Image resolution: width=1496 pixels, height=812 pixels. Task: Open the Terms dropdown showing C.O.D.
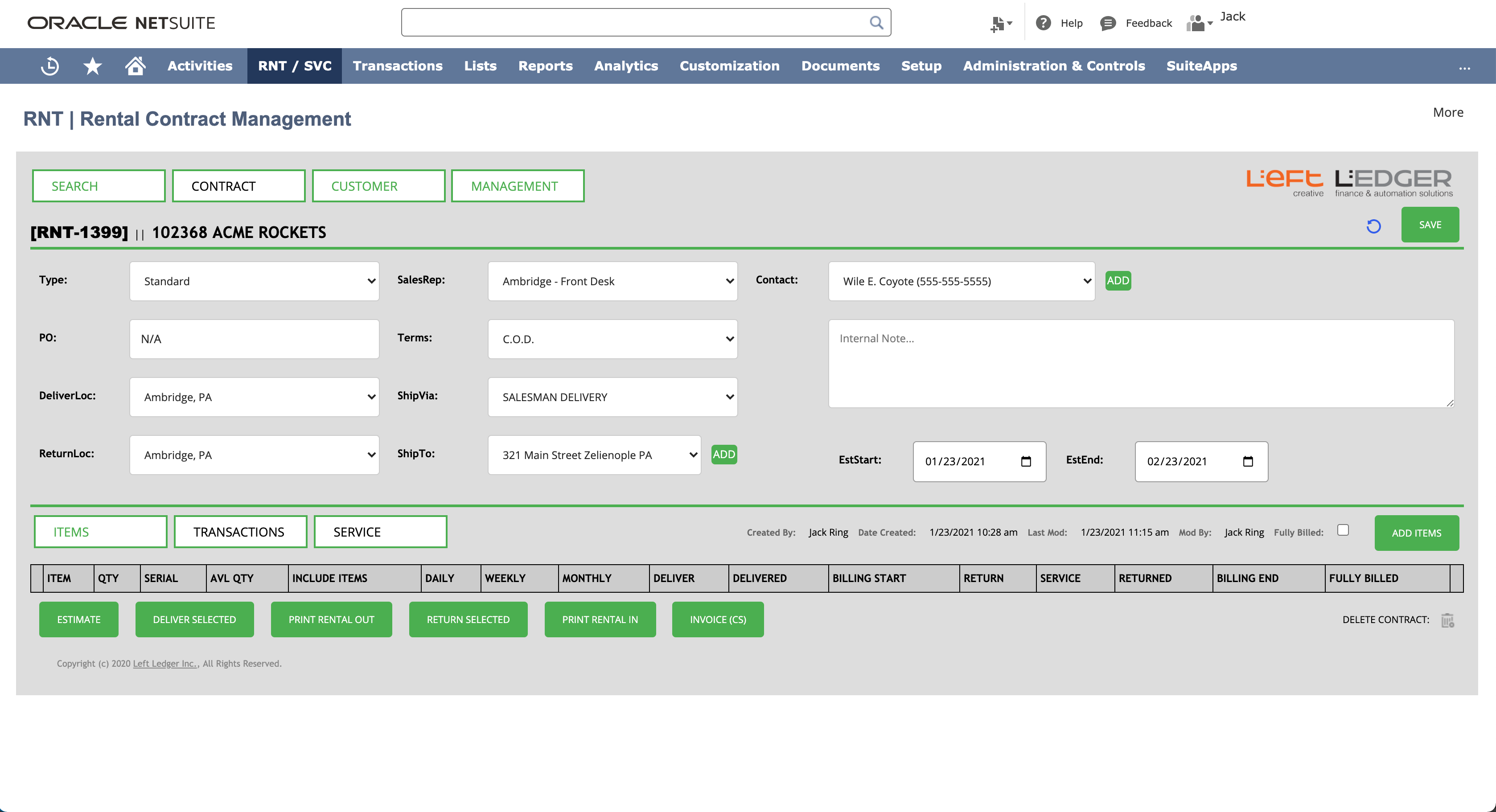pos(612,339)
